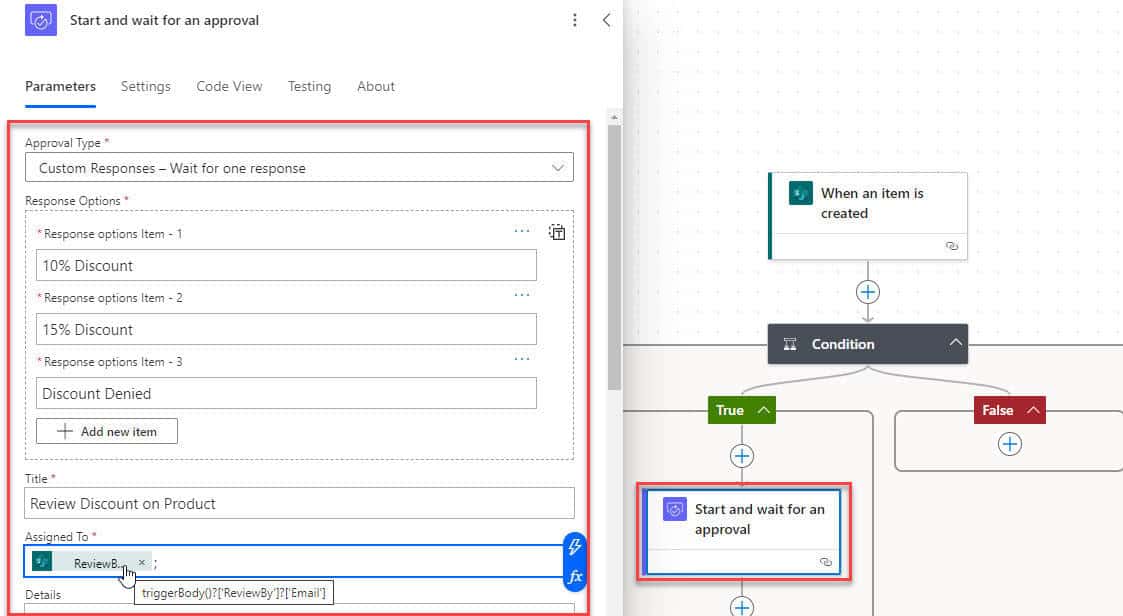Click the Response Options label
The width and height of the screenshot is (1123, 616).
(x=72, y=201)
